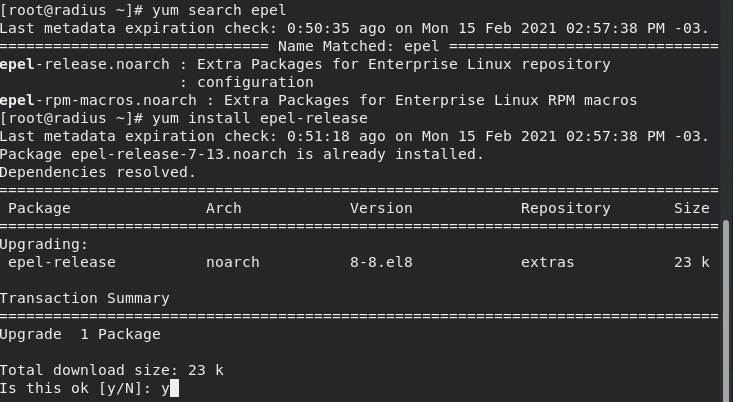The image size is (733, 402).
Task: Click the noarch value in the upgrade row
Action: click(x=232, y=262)
